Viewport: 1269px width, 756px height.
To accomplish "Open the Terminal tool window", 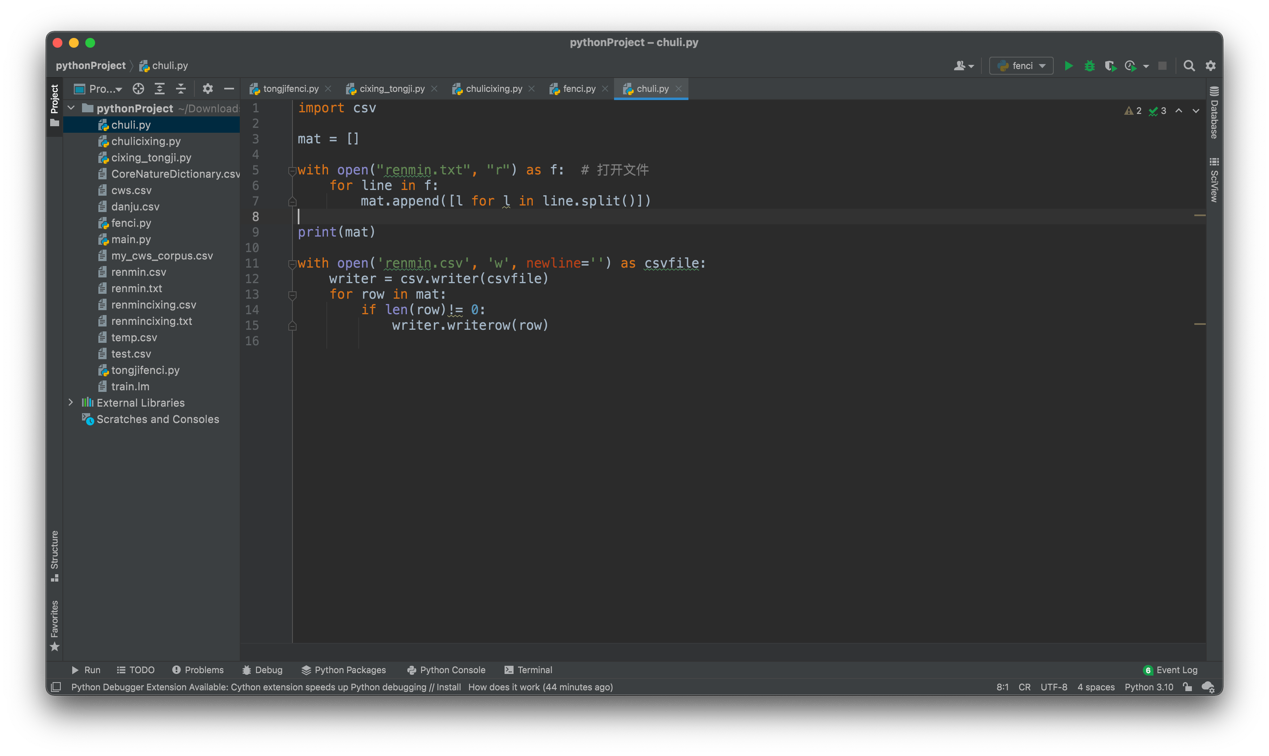I will [x=528, y=670].
